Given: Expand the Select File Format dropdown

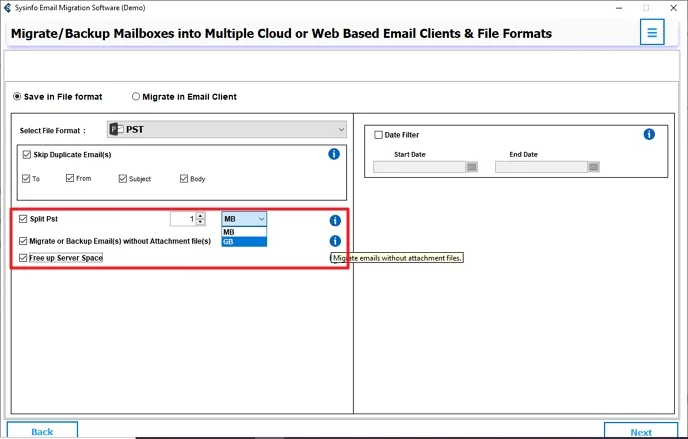Looking at the screenshot, I should [x=341, y=130].
